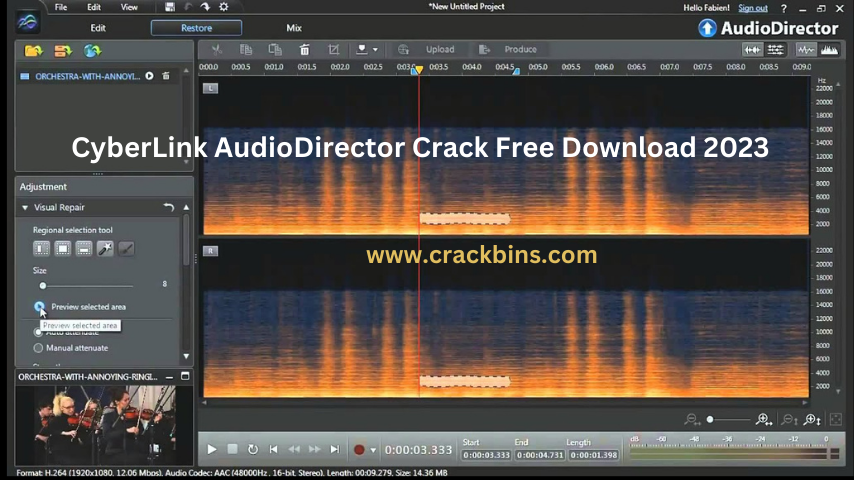
Task: Toggle the R channel label button
Action: 210,251
